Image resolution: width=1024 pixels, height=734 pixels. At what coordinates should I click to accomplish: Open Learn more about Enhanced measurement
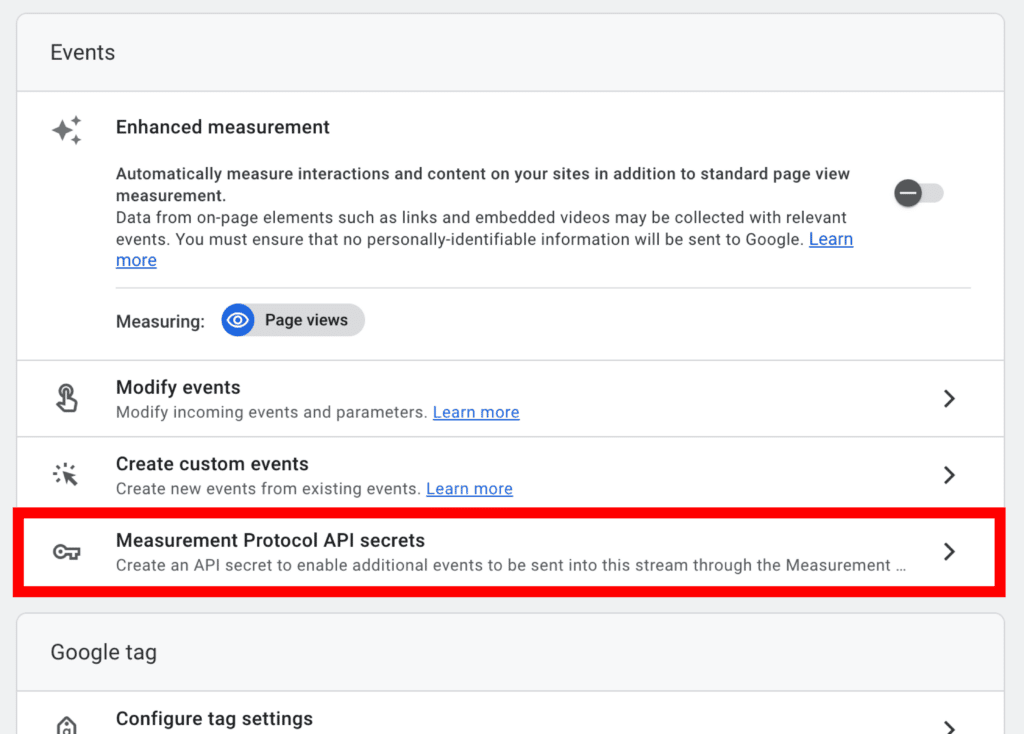pyautogui.click(x=831, y=239)
